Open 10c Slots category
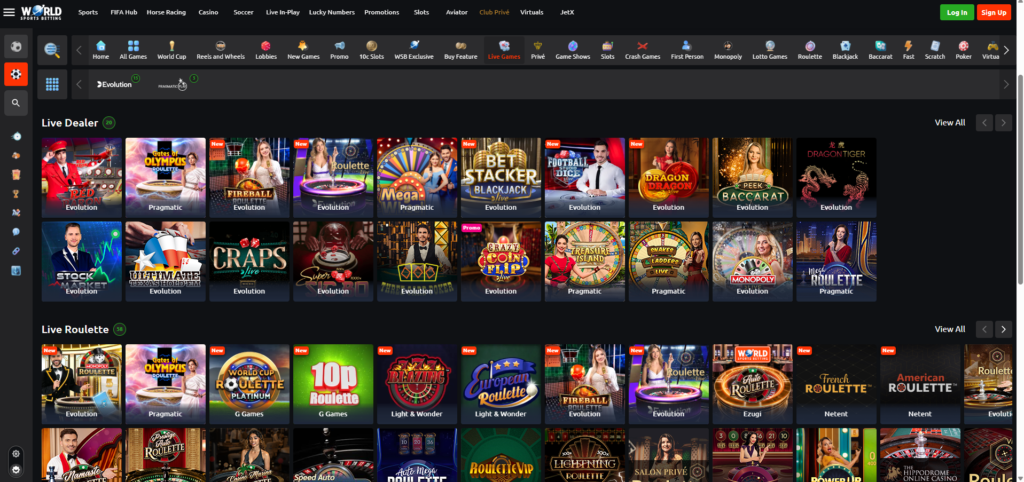The height and width of the screenshot is (482, 1024). tap(372, 50)
